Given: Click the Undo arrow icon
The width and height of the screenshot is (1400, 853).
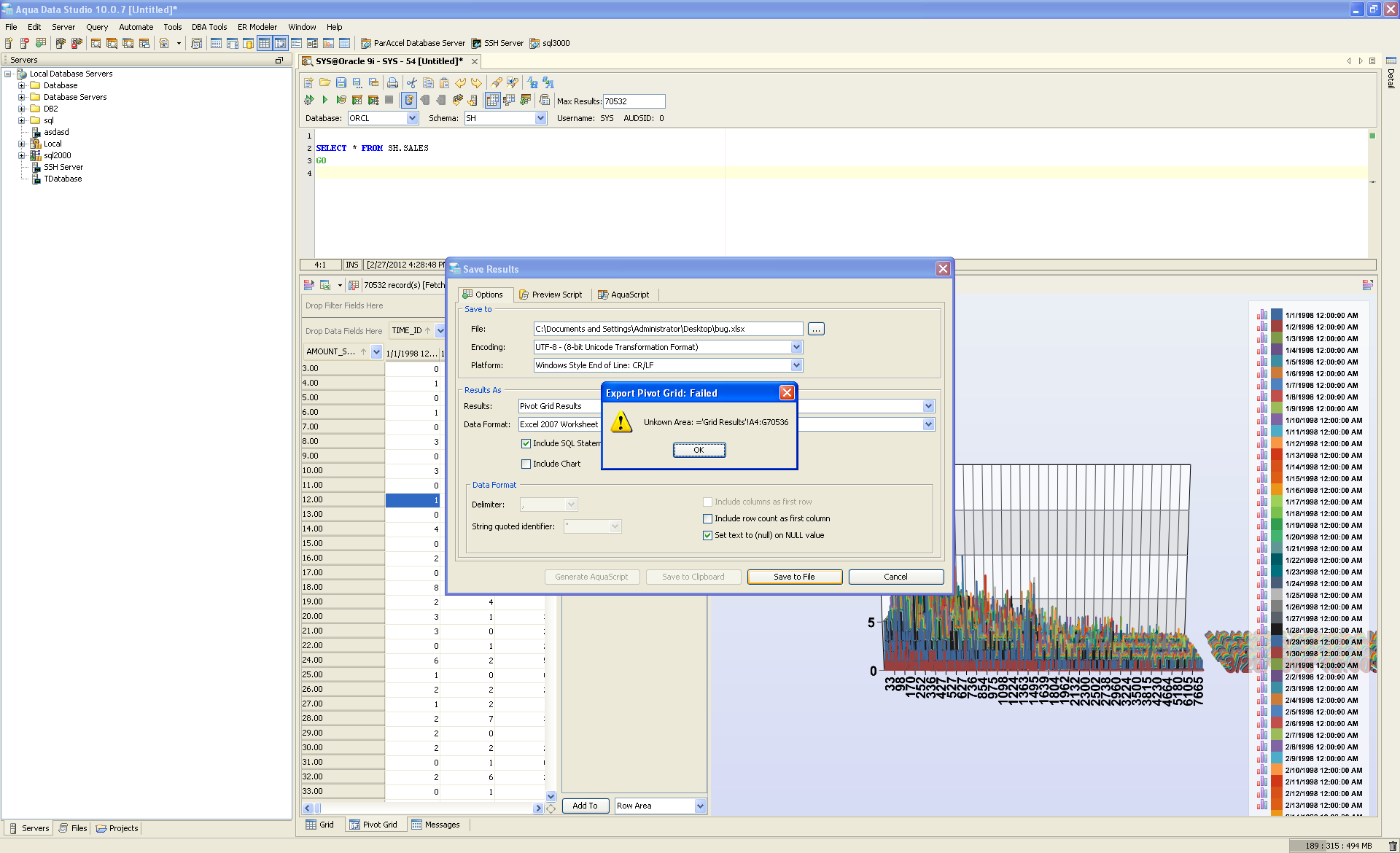Looking at the screenshot, I should (x=460, y=83).
